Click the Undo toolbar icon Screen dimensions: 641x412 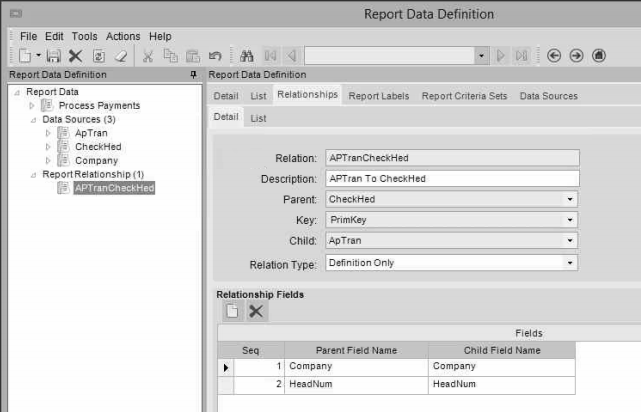tap(215, 56)
